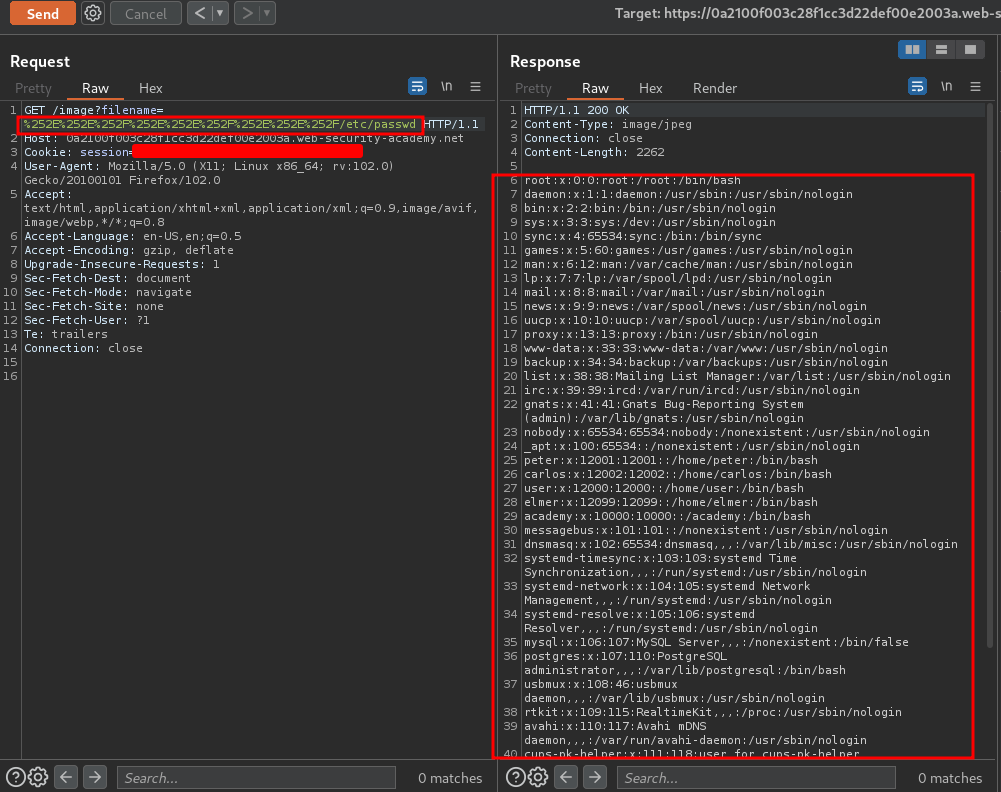Open history dropdown beside back arrow
1001x792 pixels.
(220, 13)
